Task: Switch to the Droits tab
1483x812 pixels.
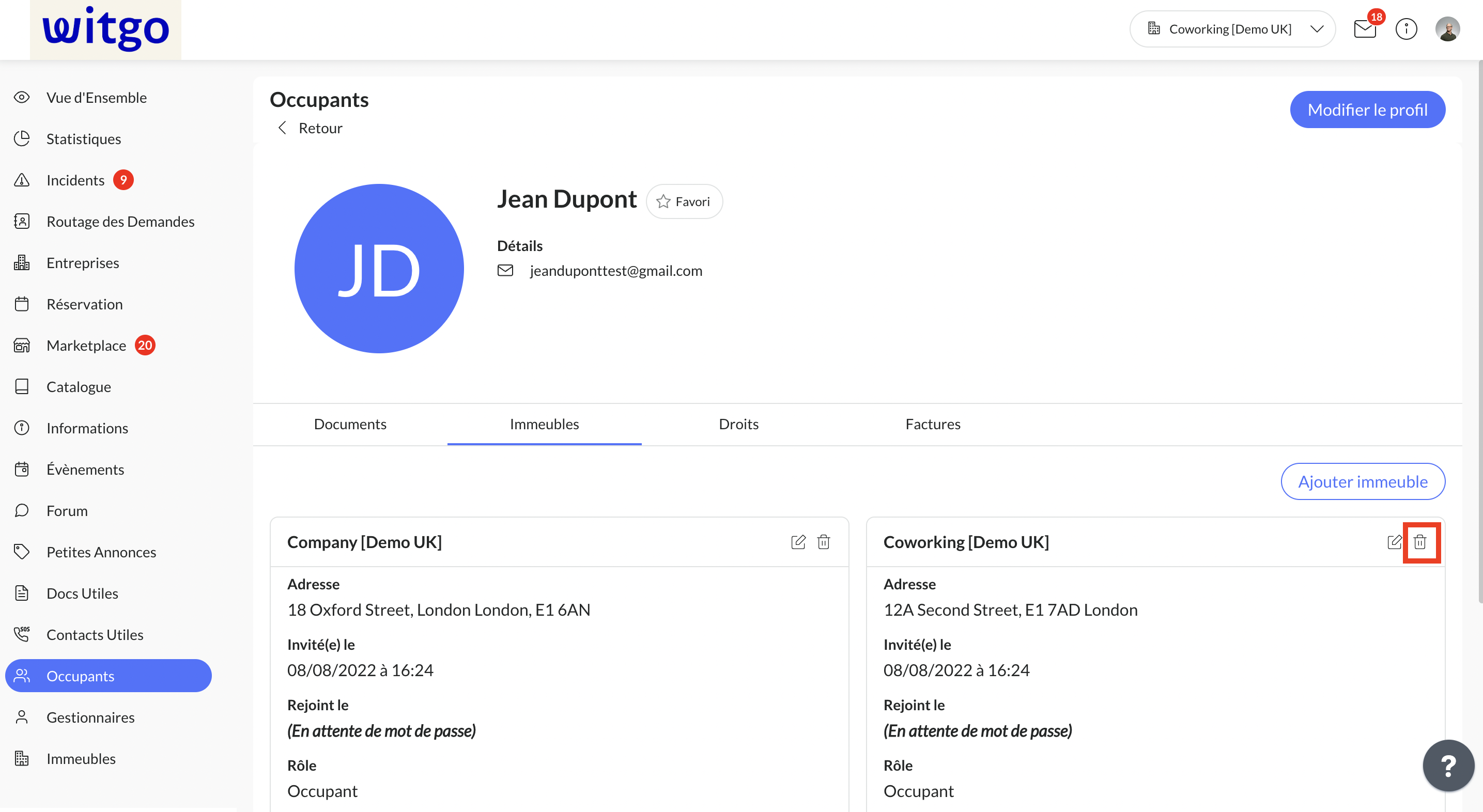Action: pos(738,424)
